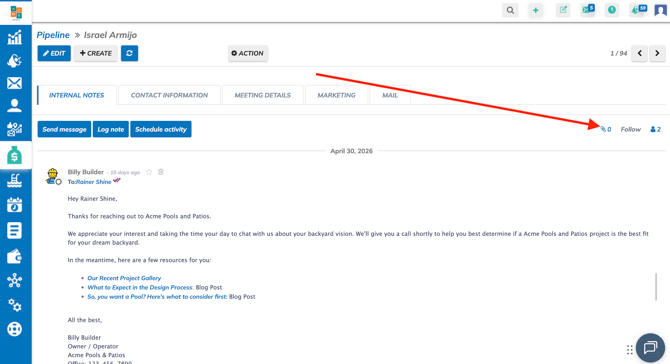Click the Follow link
The width and height of the screenshot is (670, 364).
point(631,129)
